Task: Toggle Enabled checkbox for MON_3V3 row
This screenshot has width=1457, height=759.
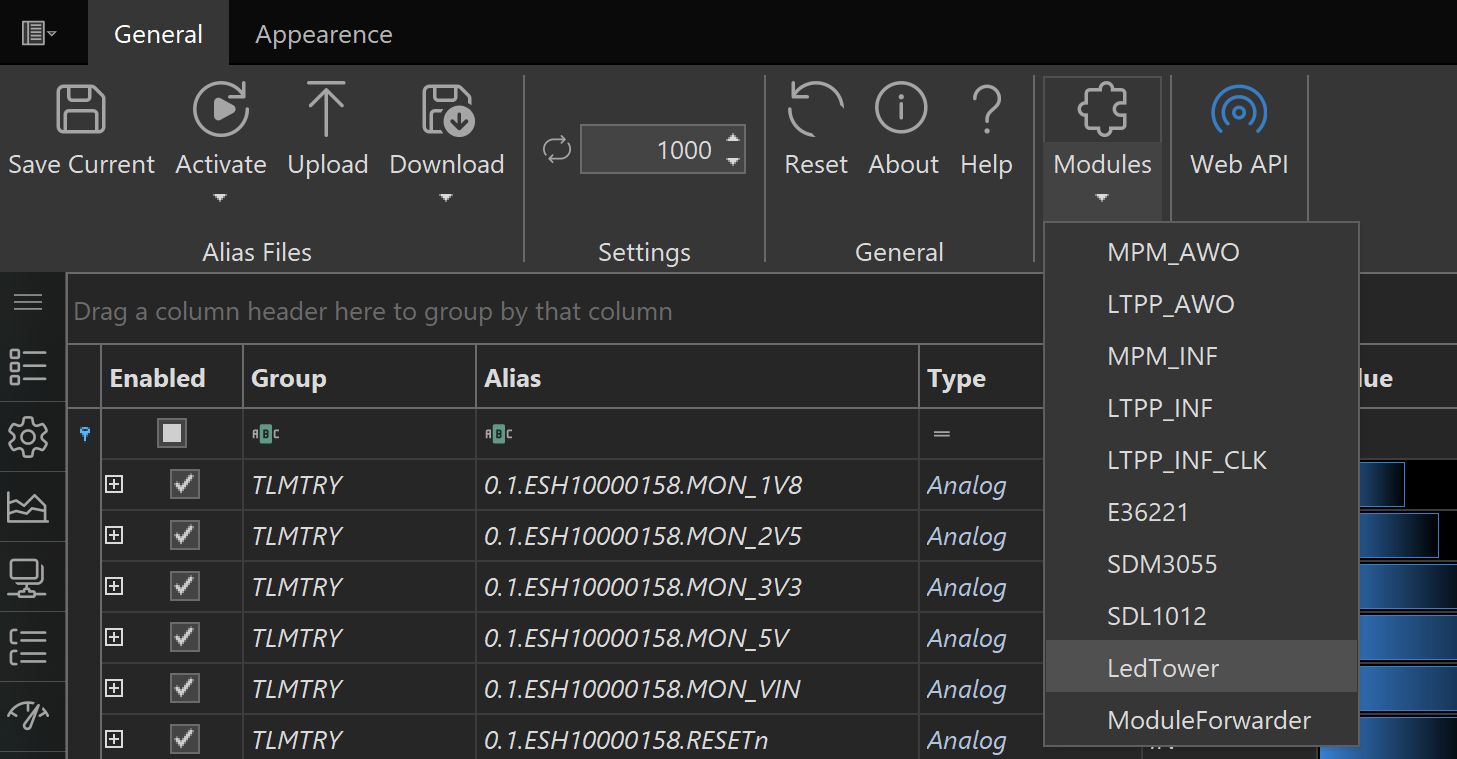Action: (184, 587)
